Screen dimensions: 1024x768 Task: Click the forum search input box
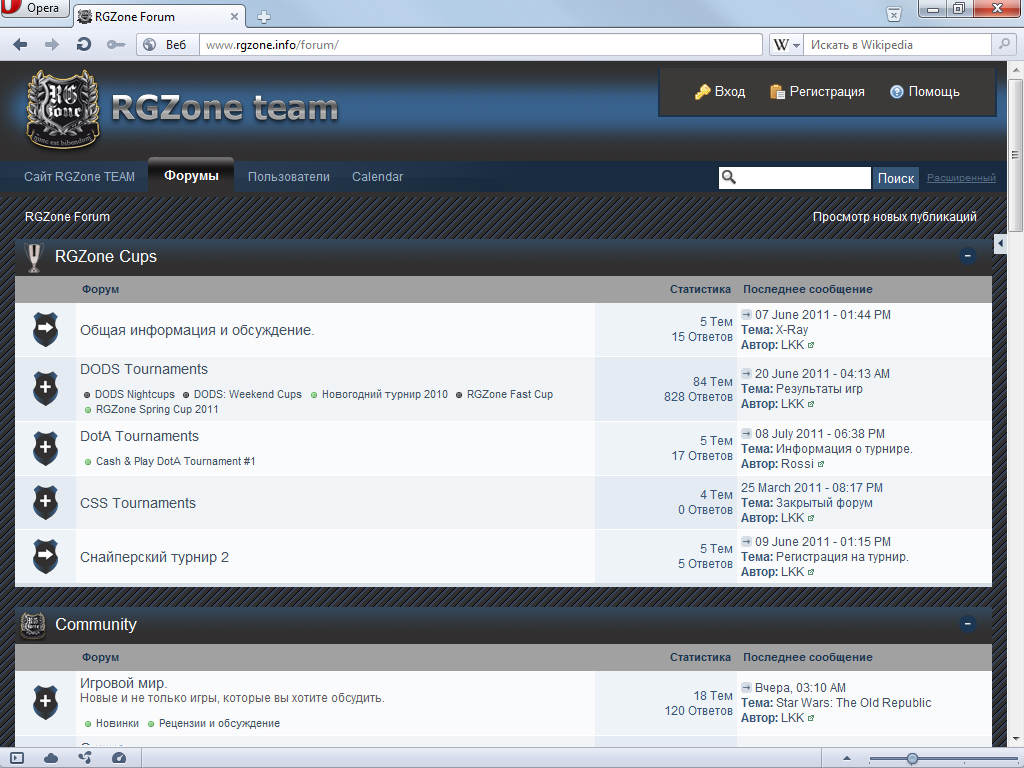[795, 178]
